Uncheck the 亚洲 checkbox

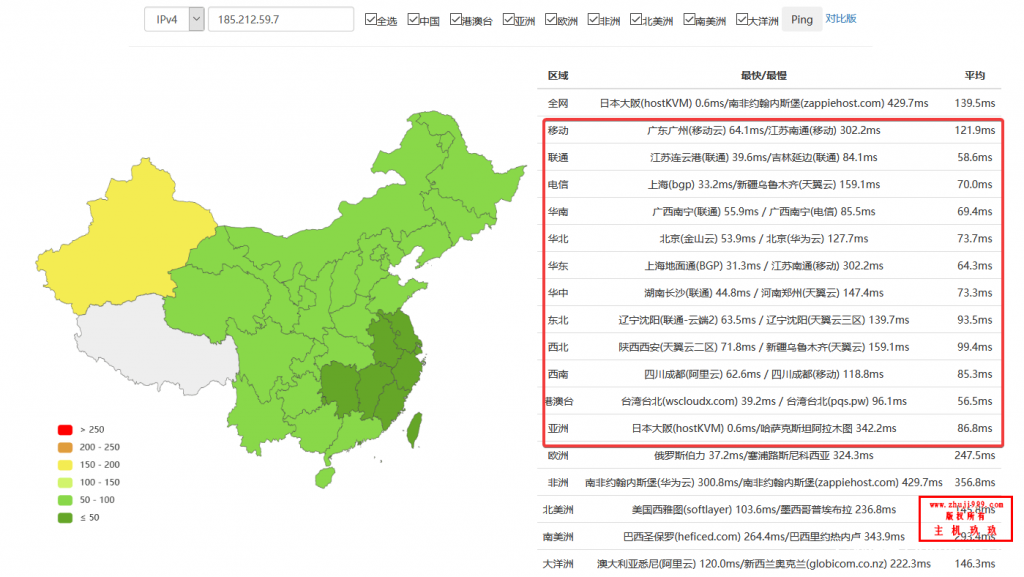(x=508, y=19)
